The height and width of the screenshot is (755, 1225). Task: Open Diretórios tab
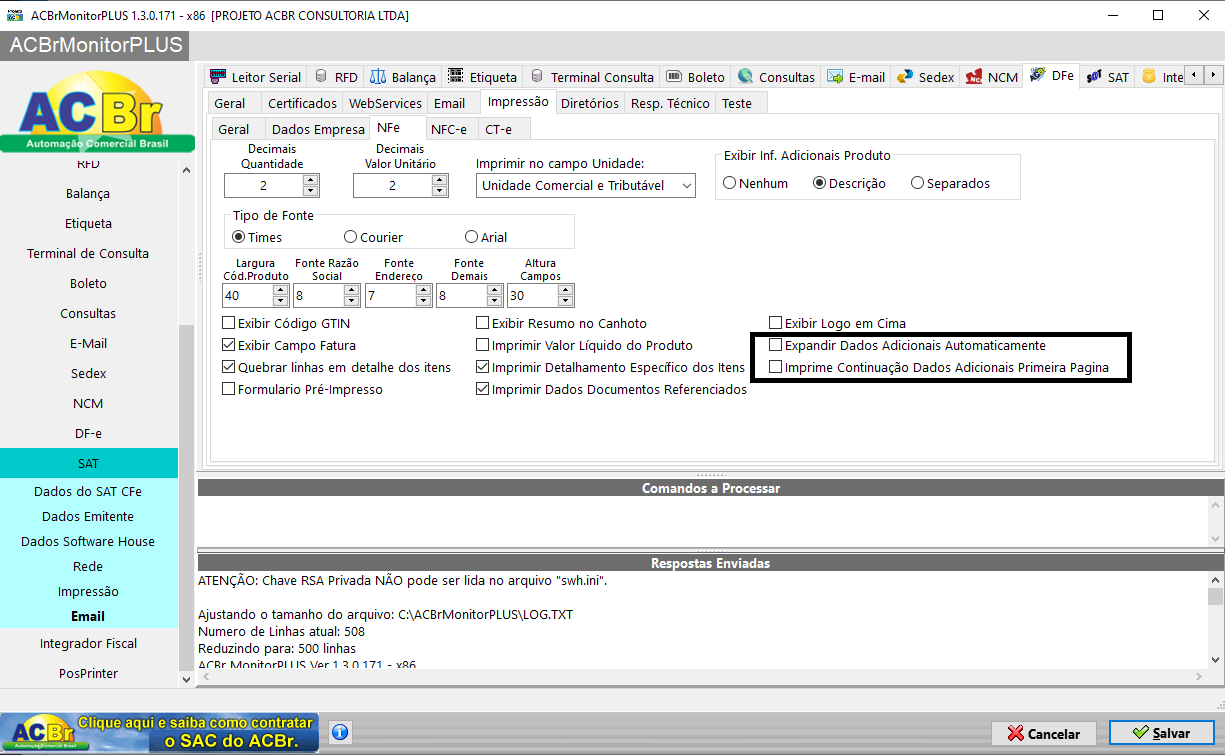[x=590, y=103]
